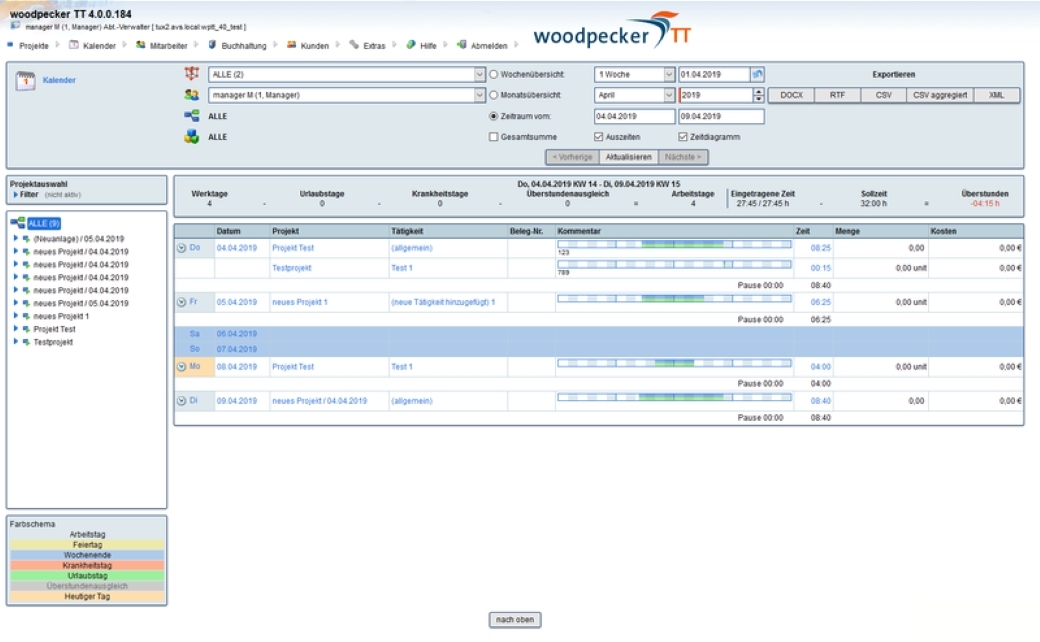This screenshot has height=642, width=1040.
Task: Click the Nächste button
Action: 682,157
